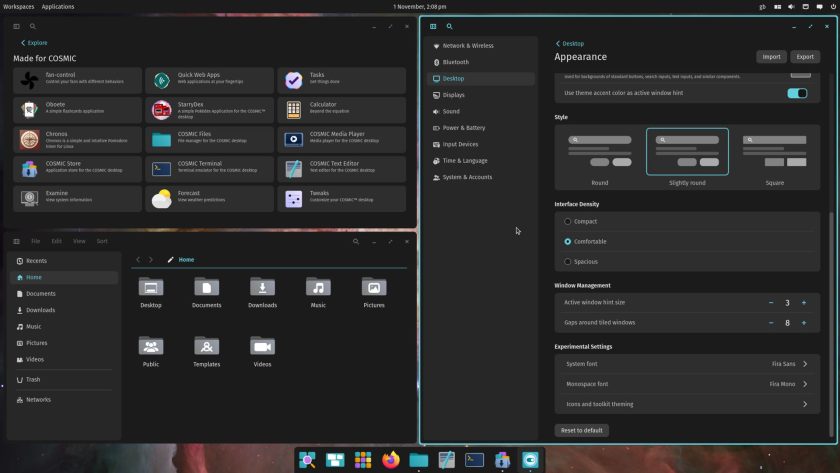The image size is (840, 473).
Task: Select the Oboete flashcards app
Action: [x=77, y=110]
